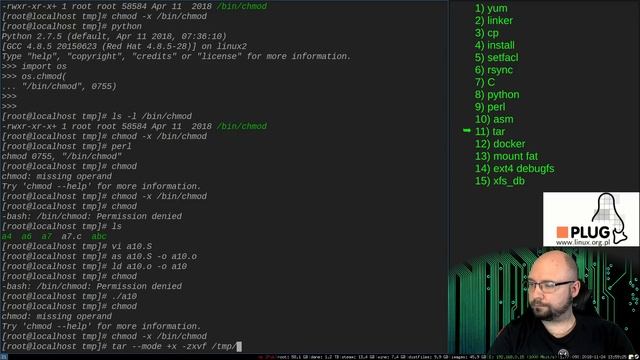Click the '[GCC 4.8.5 20150623' line
Viewport: 640px width, 360px height.
click(124, 46)
